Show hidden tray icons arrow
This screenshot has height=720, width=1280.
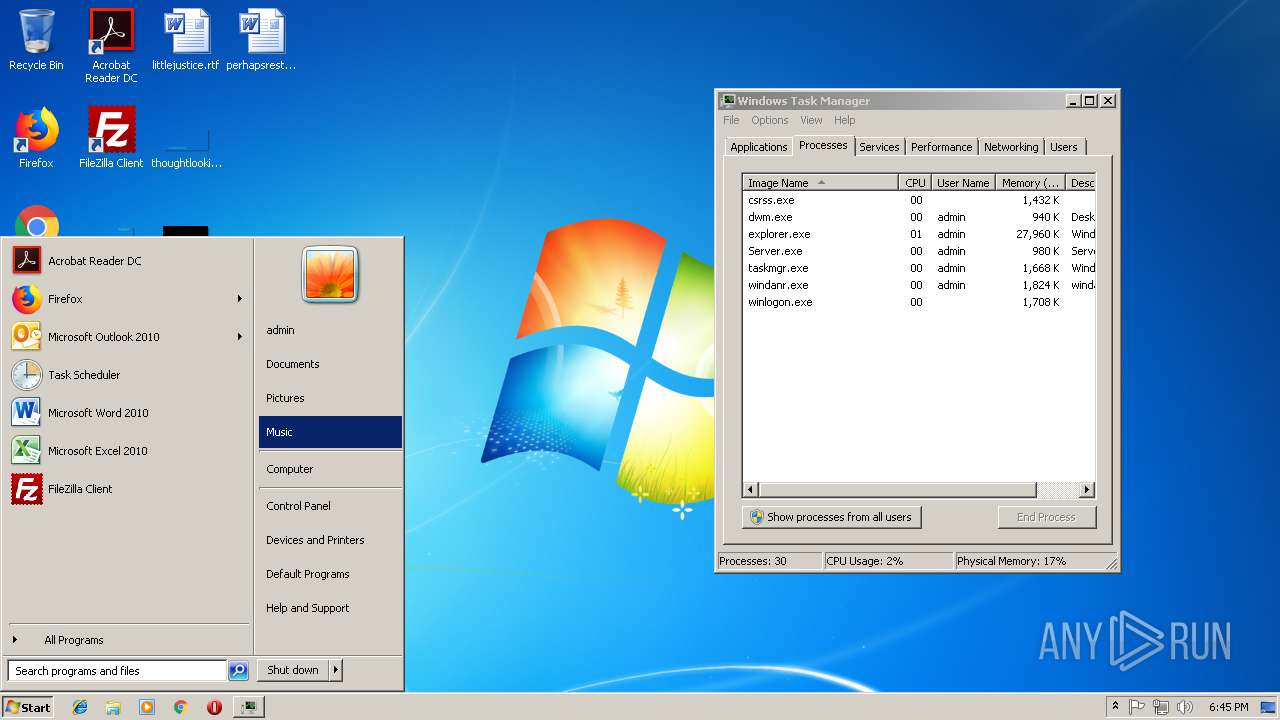[1115, 707]
